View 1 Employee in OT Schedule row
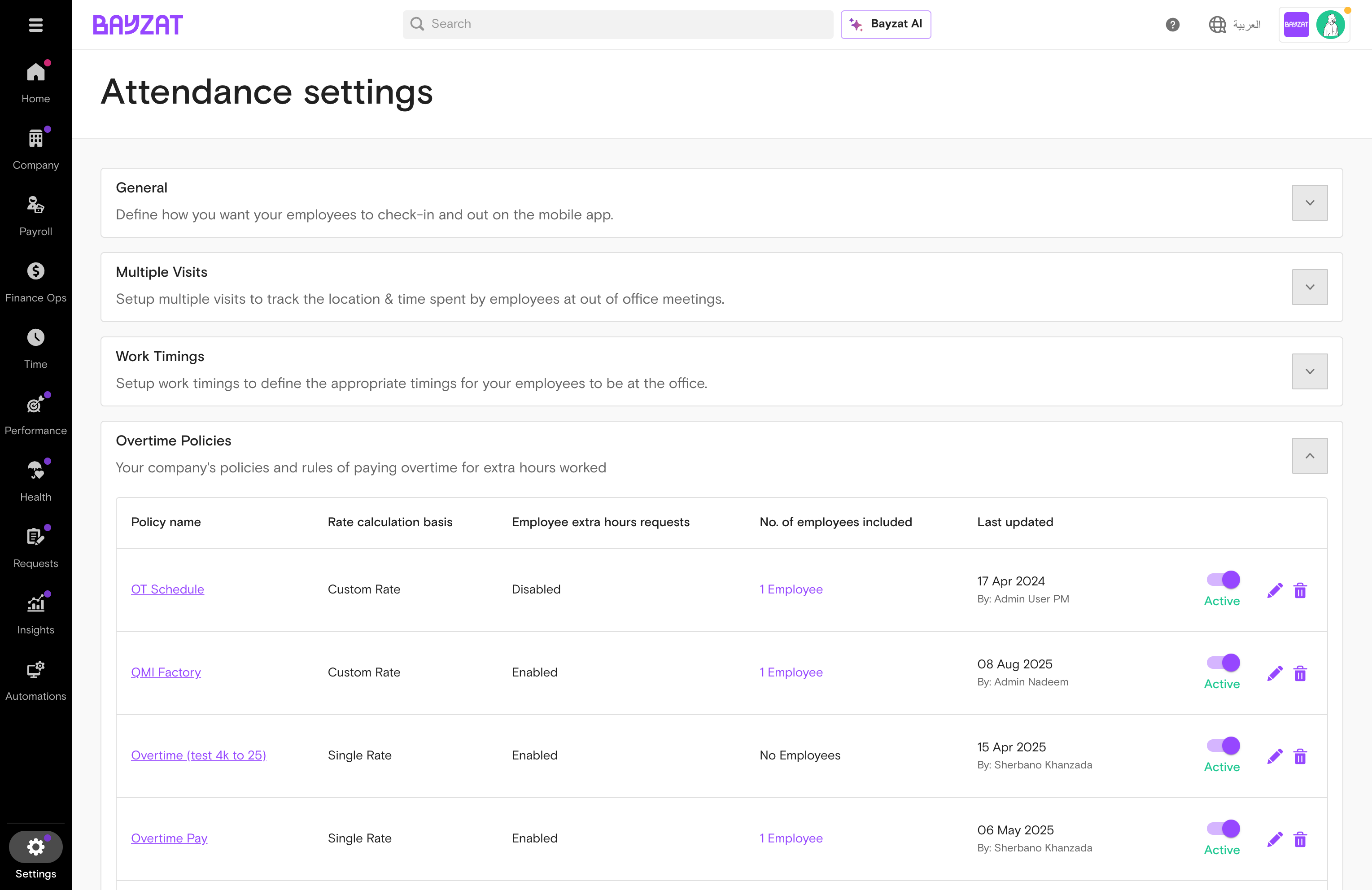The image size is (1372, 890). (x=791, y=589)
